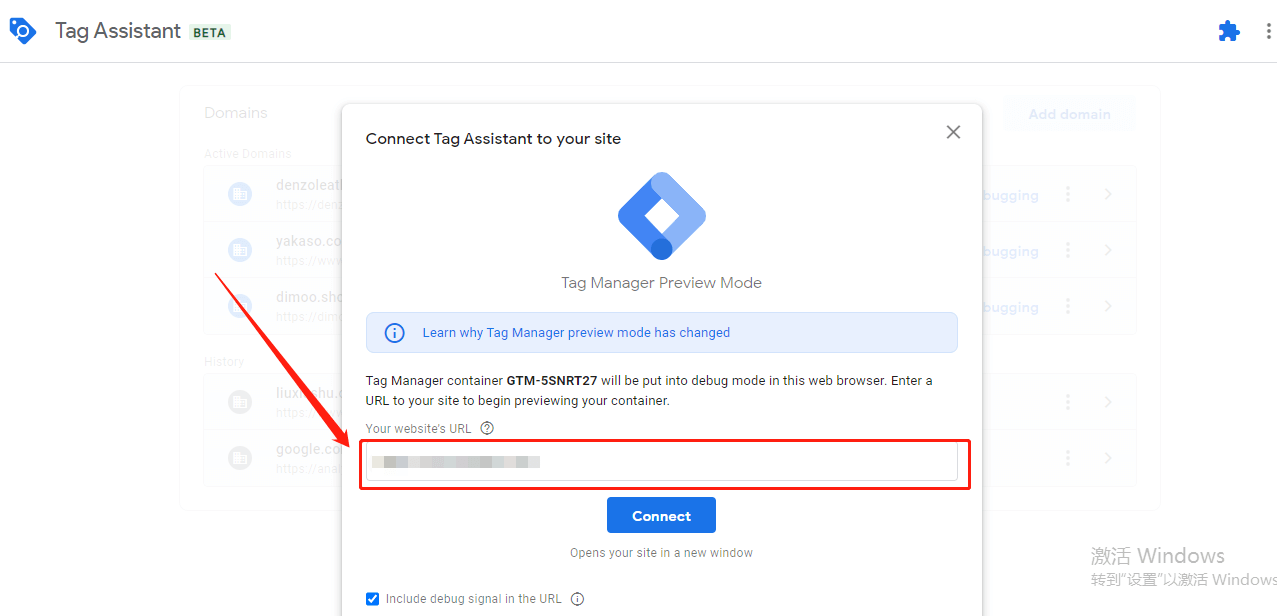Click the 'google.co' history entry text
Screen dimensions: 1277x616
pos(309,449)
